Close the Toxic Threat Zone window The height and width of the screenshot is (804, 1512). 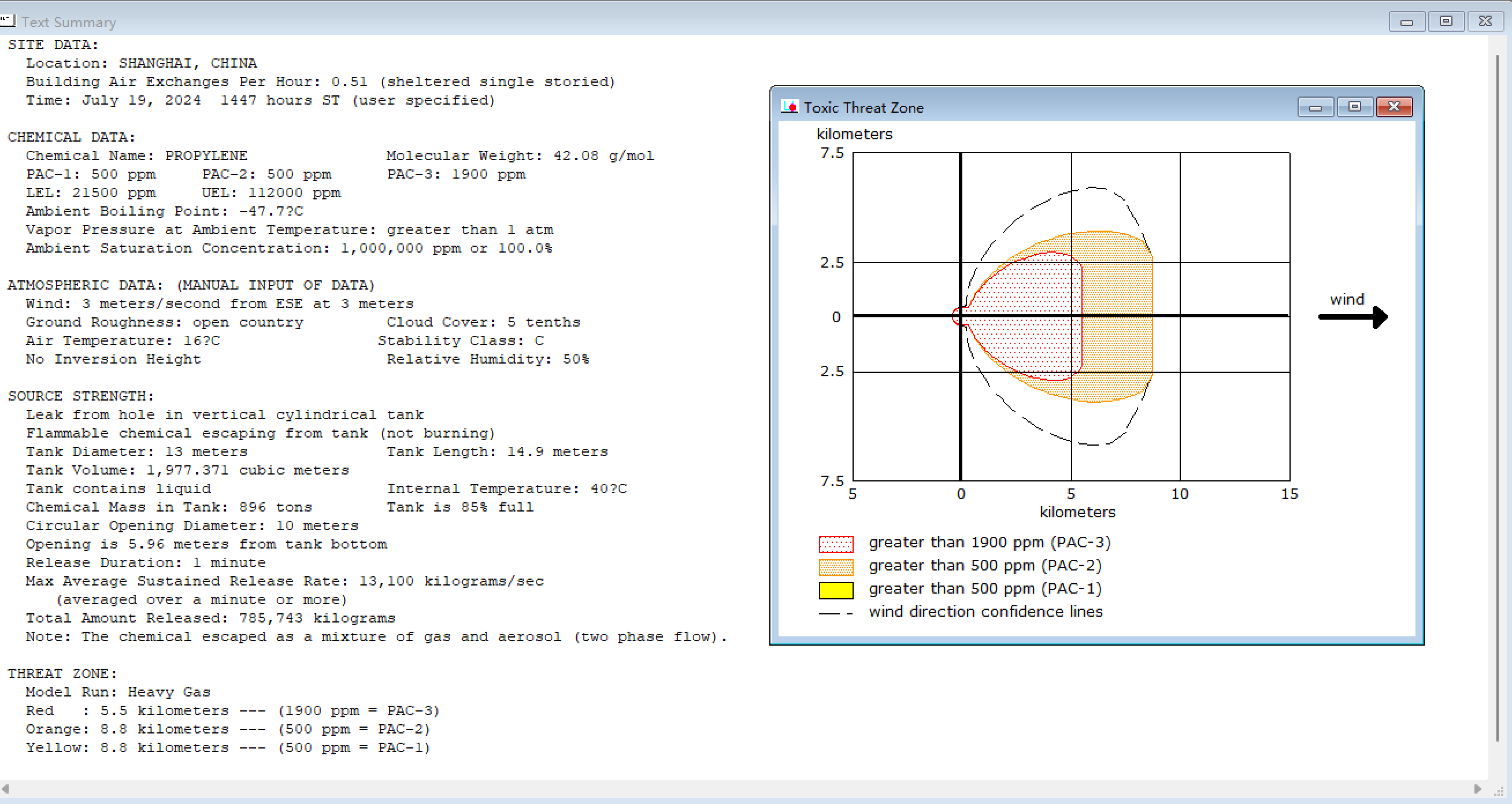1394,107
